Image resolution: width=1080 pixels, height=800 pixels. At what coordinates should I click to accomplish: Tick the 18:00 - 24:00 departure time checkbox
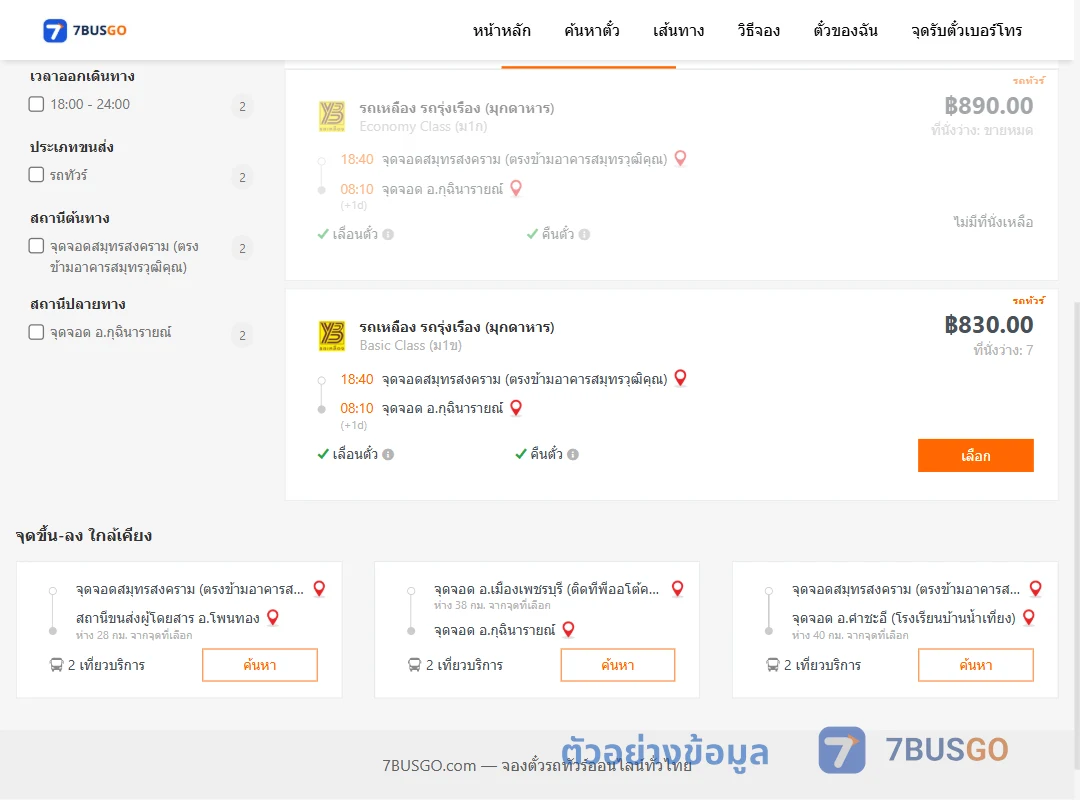(37, 104)
